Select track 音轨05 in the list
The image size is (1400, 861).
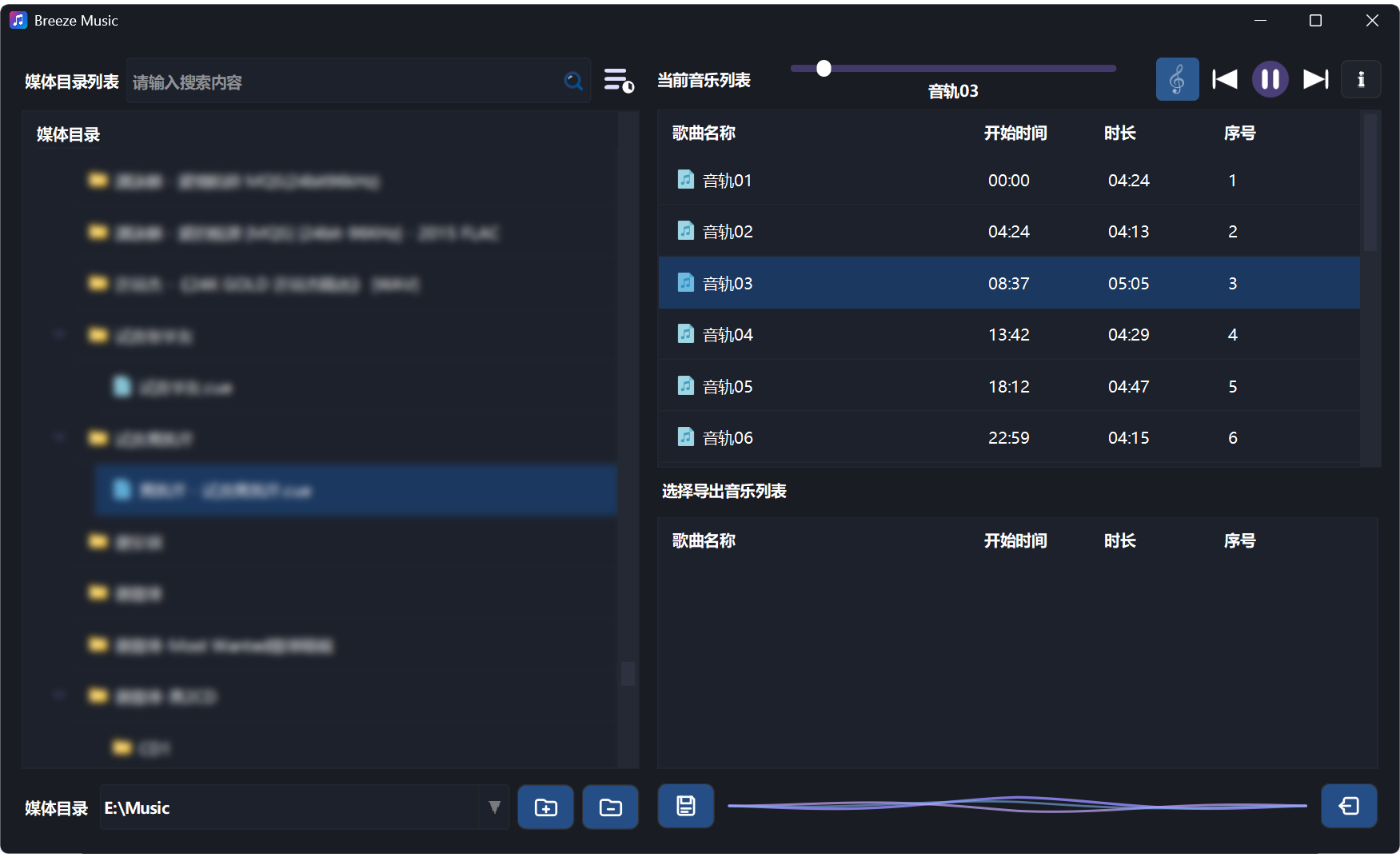(727, 387)
